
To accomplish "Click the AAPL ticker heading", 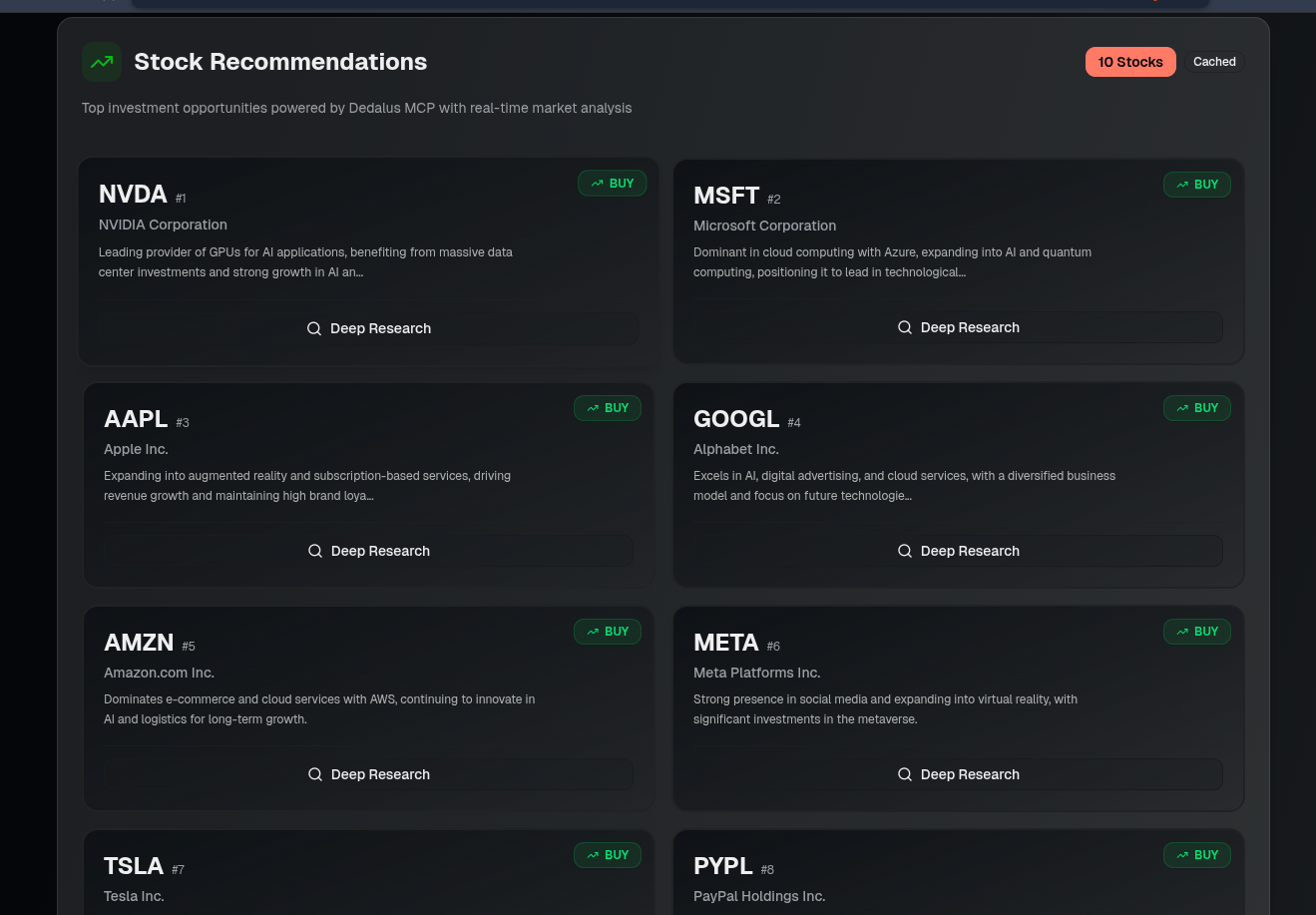I will coord(136,419).
